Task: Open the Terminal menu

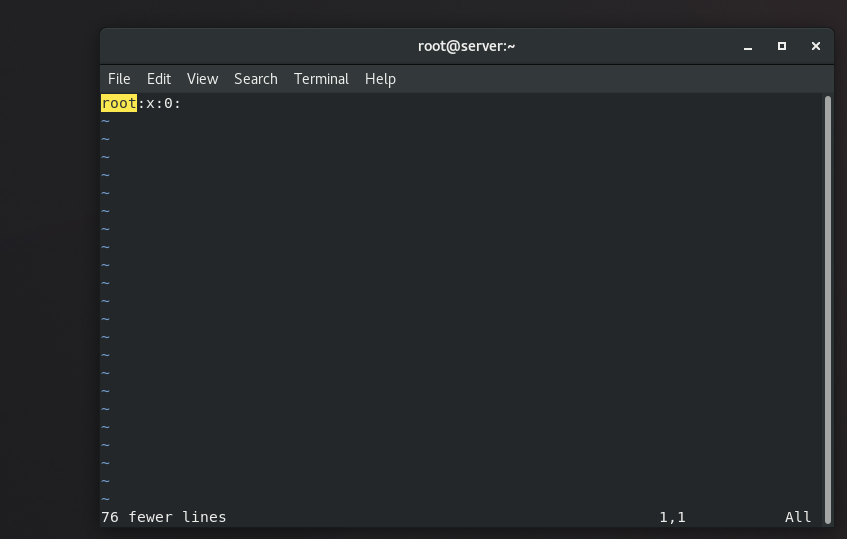Action: (321, 79)
